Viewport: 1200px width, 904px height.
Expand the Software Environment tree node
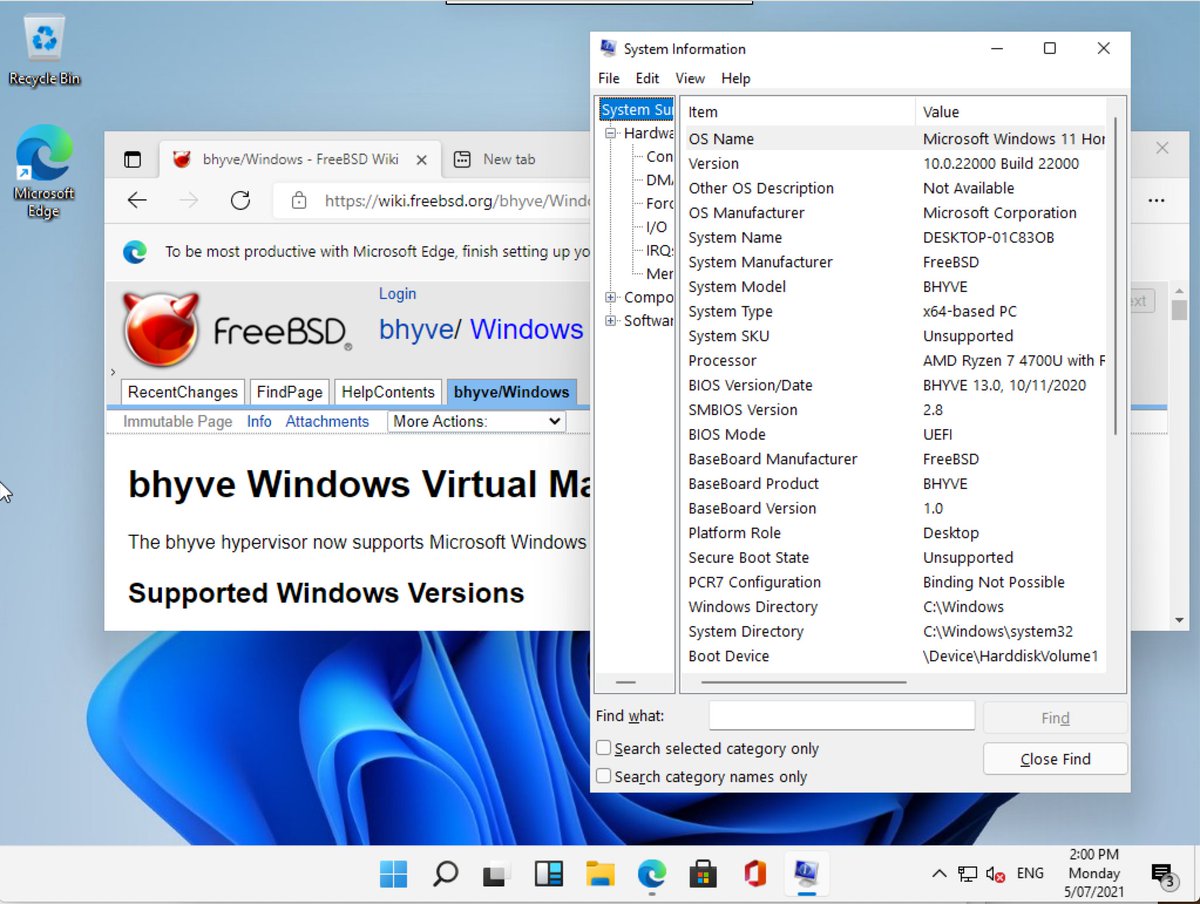coord(611,320)
